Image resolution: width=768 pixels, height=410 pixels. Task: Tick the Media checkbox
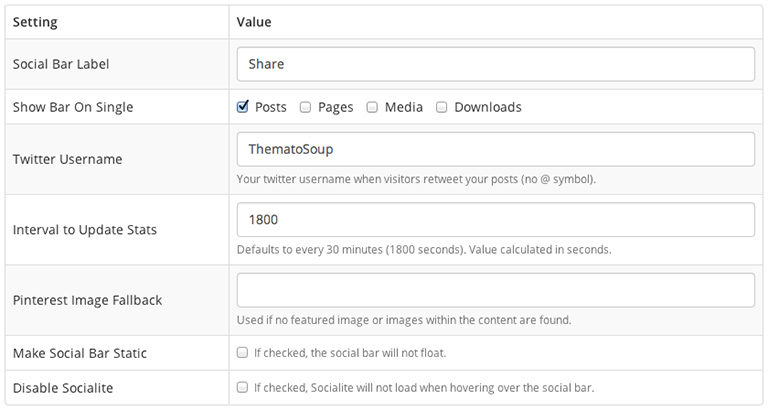[x=372, y=107]
